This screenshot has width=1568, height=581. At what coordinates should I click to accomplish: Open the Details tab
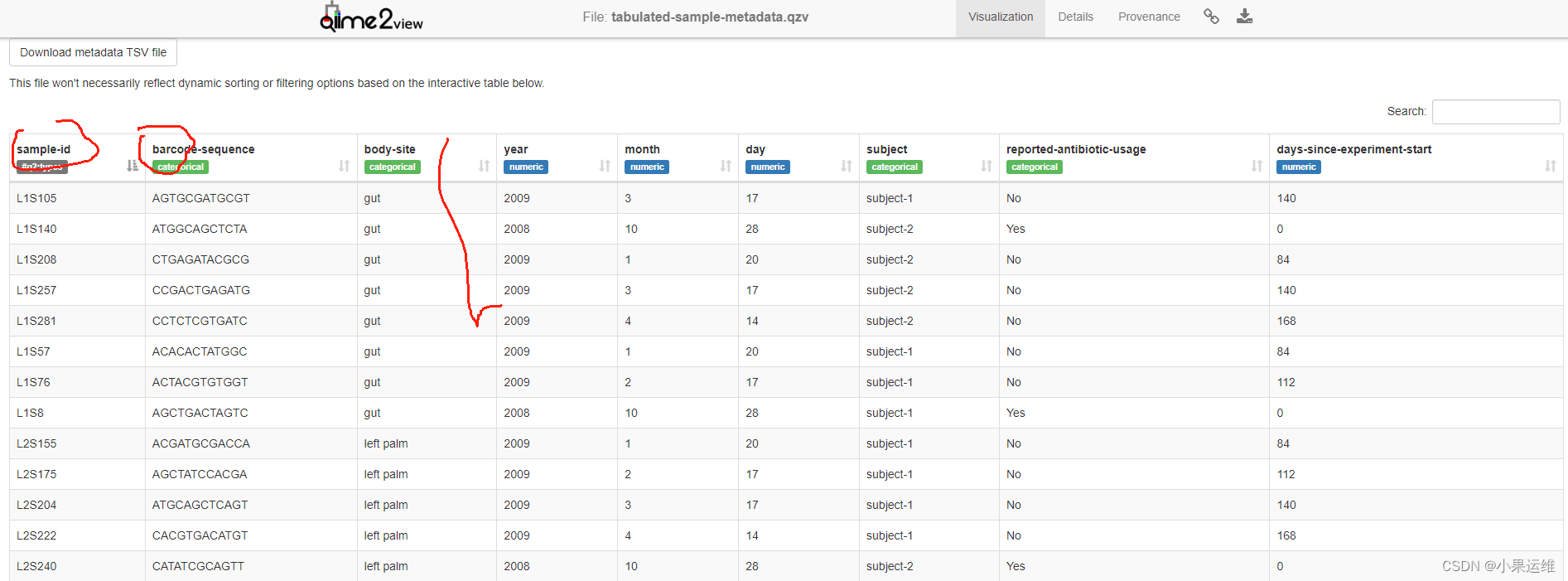tap(1075, 17)
